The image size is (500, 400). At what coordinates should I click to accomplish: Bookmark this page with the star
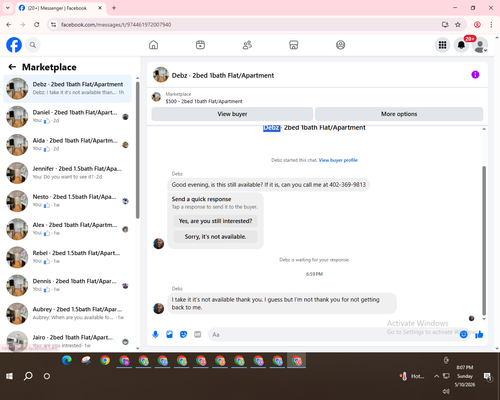[x=458, y=25]
